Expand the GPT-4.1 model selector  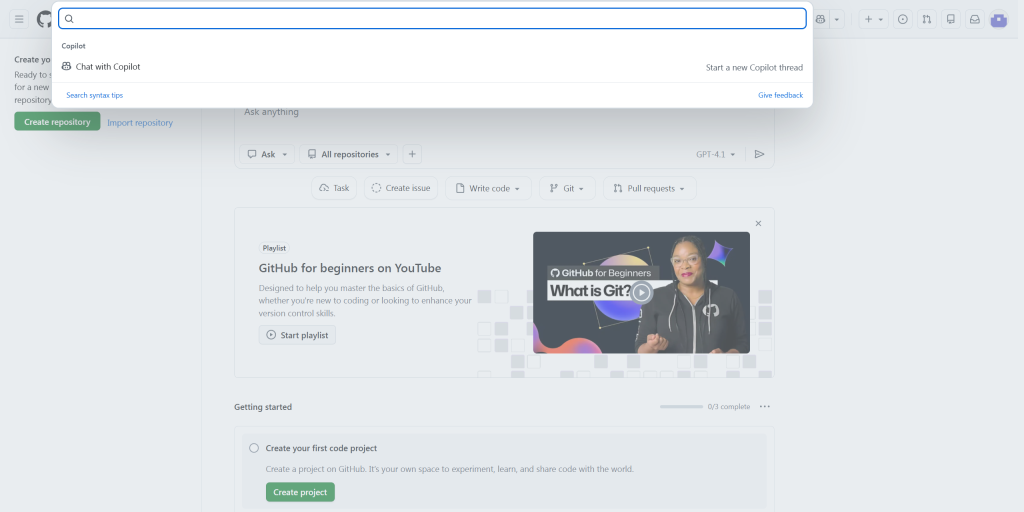click(715, 154)
